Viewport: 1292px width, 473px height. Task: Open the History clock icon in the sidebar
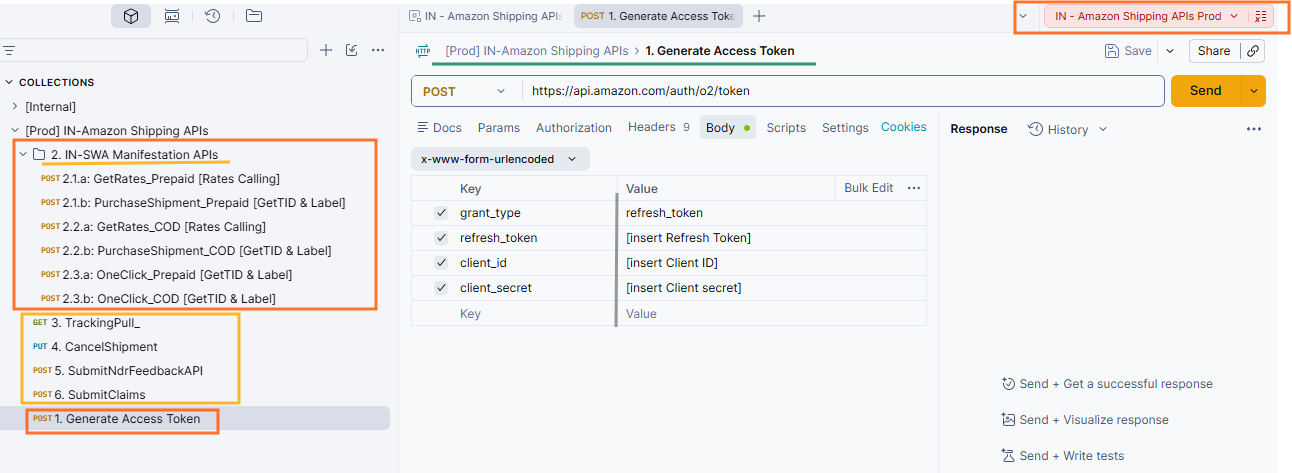[x=212, y=16]
